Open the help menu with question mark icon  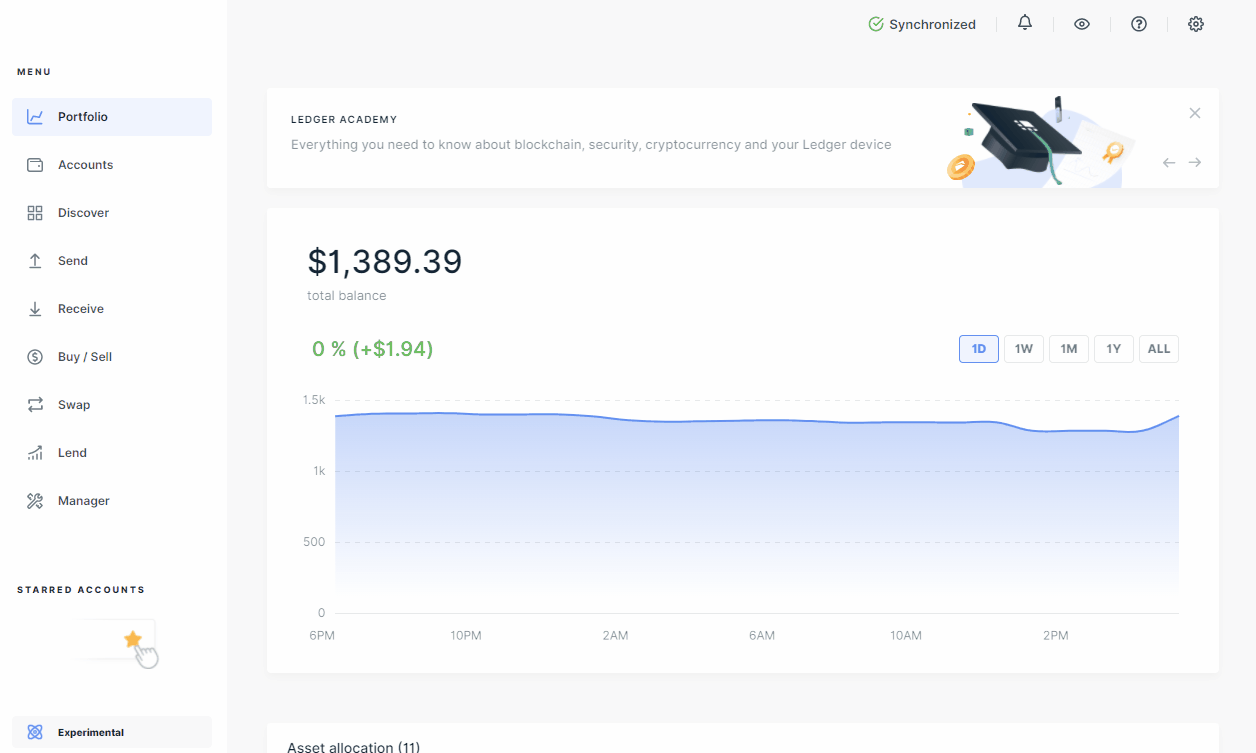(1139, 23)
